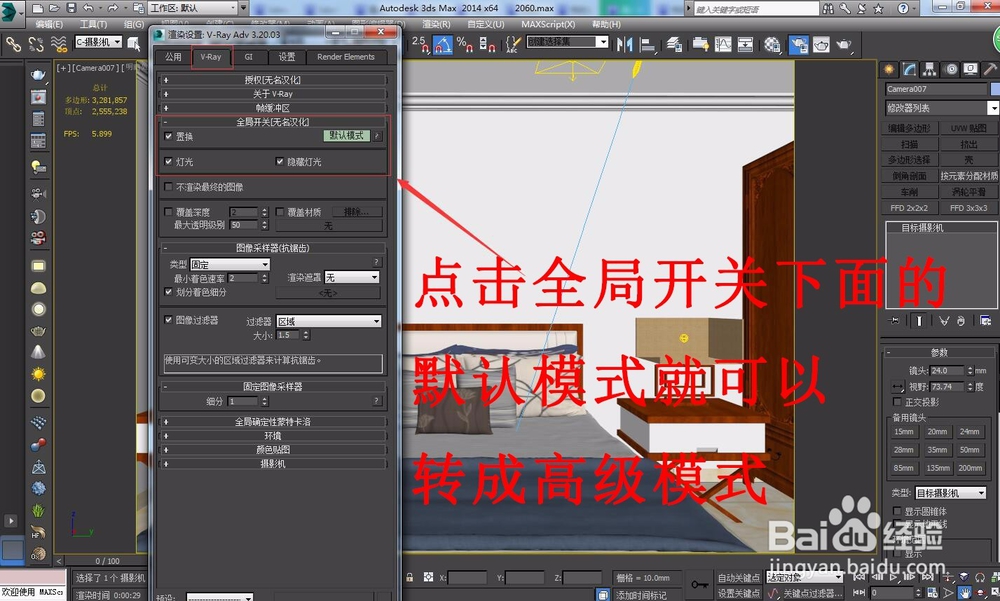Open the 类型 sampler type dropdown (固定)
Viewport: 1000px width, 601px height.
230,264
